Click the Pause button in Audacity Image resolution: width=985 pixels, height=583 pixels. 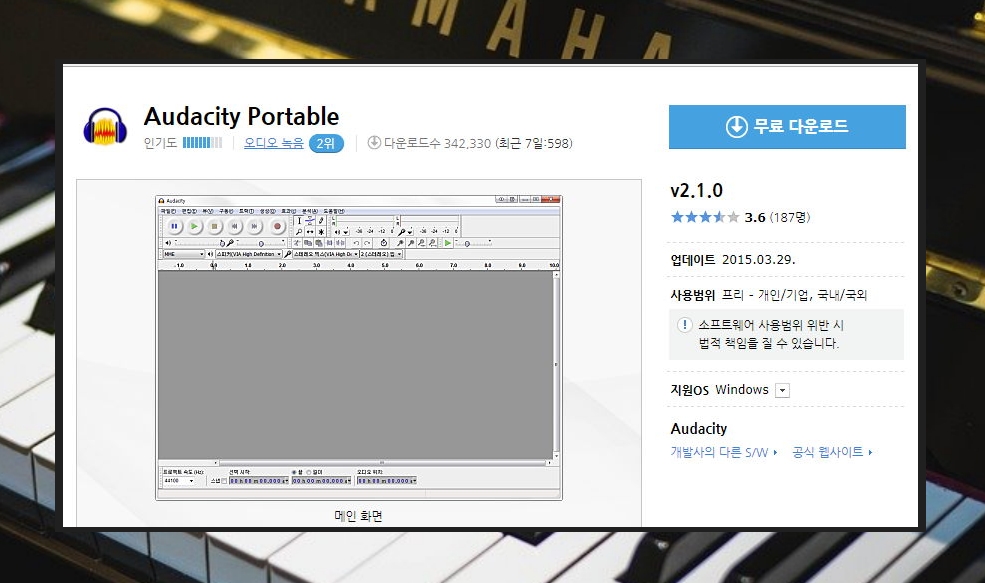tap(174, 226)
